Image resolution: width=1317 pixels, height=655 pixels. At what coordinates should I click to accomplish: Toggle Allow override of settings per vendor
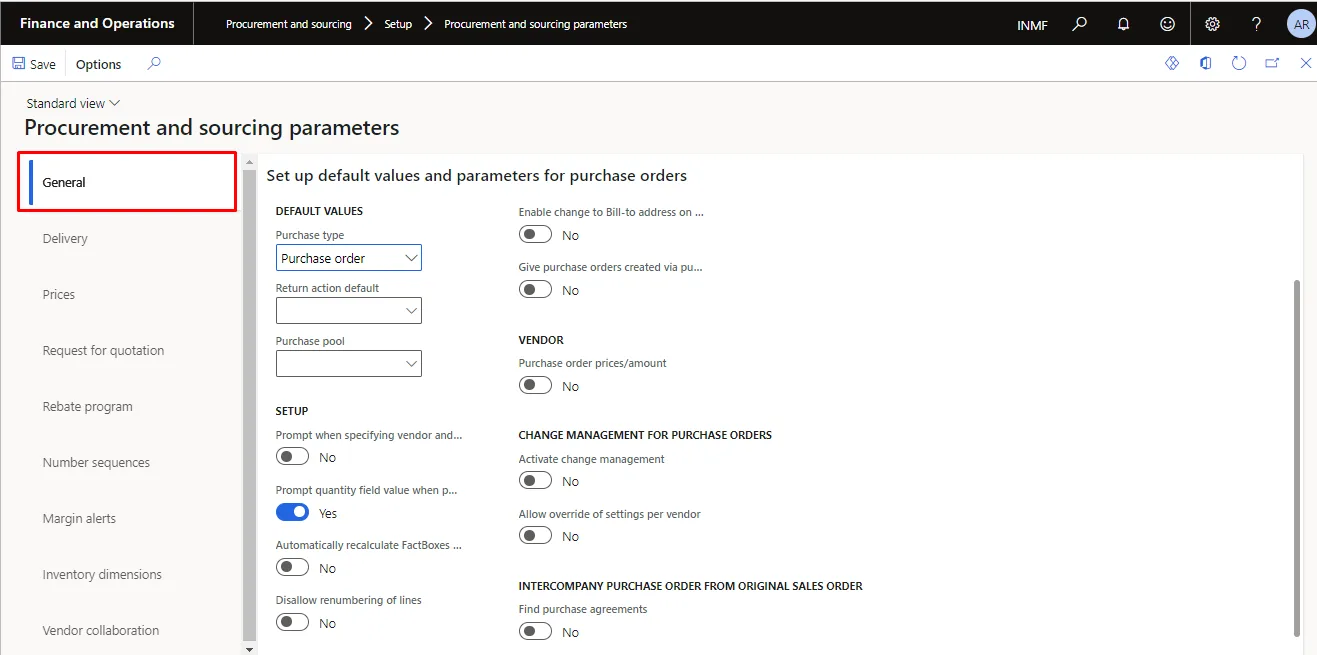[535, 535]
